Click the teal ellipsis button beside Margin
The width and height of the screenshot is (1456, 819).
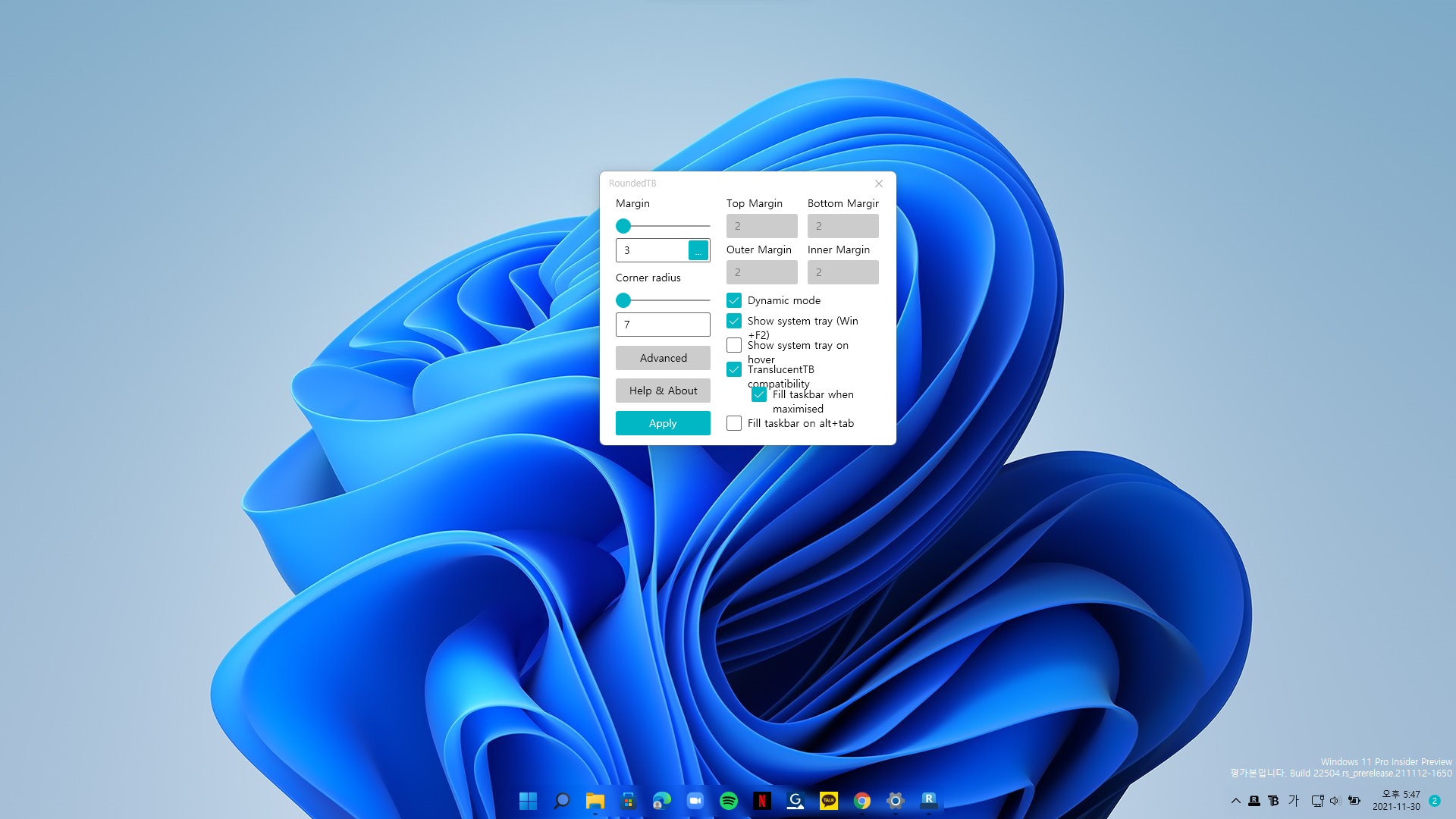point(698,250)
